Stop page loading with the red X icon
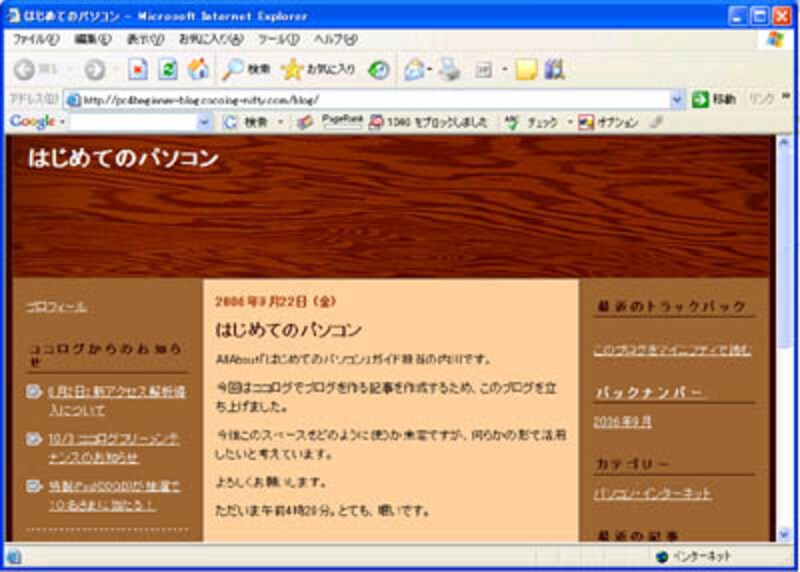Screen dimensions: 800x572 pyautogui.click(x=138, y=69)
